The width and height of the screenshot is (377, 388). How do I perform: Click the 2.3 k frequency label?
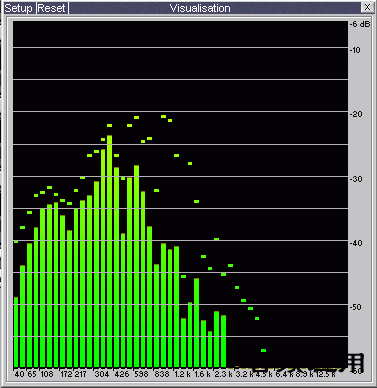[223, 374]
